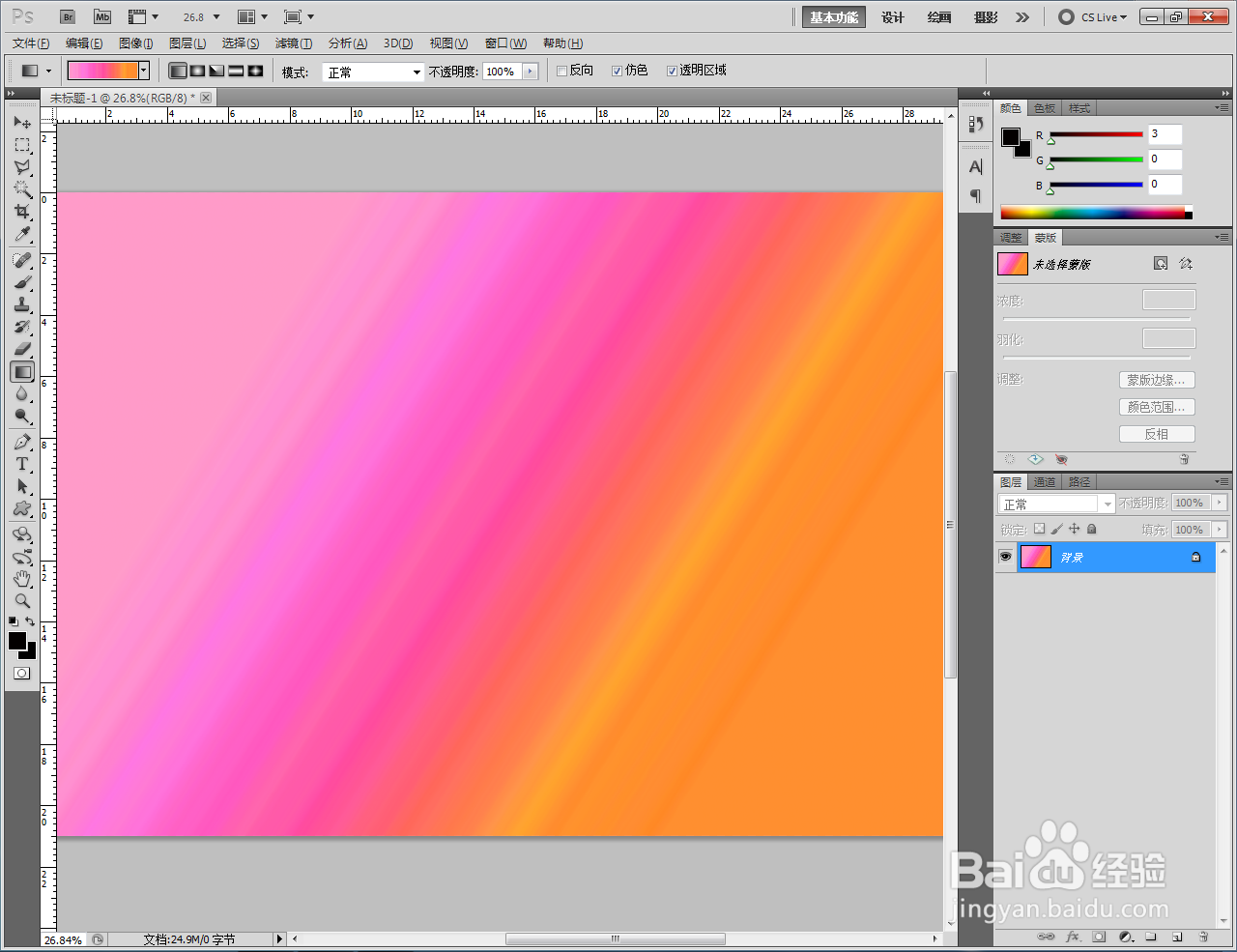Switch to 设计 workspace
1237x952 pixels.
tap(893, 17)
